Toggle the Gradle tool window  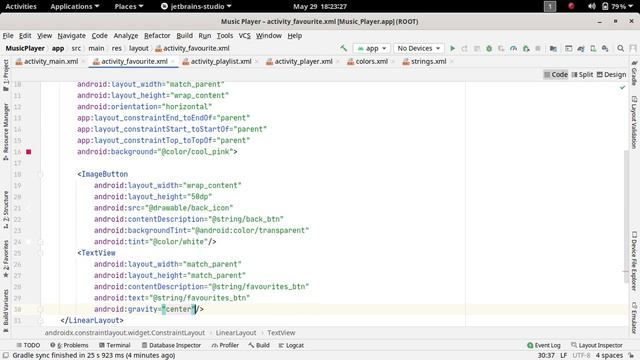pos(634,73)
